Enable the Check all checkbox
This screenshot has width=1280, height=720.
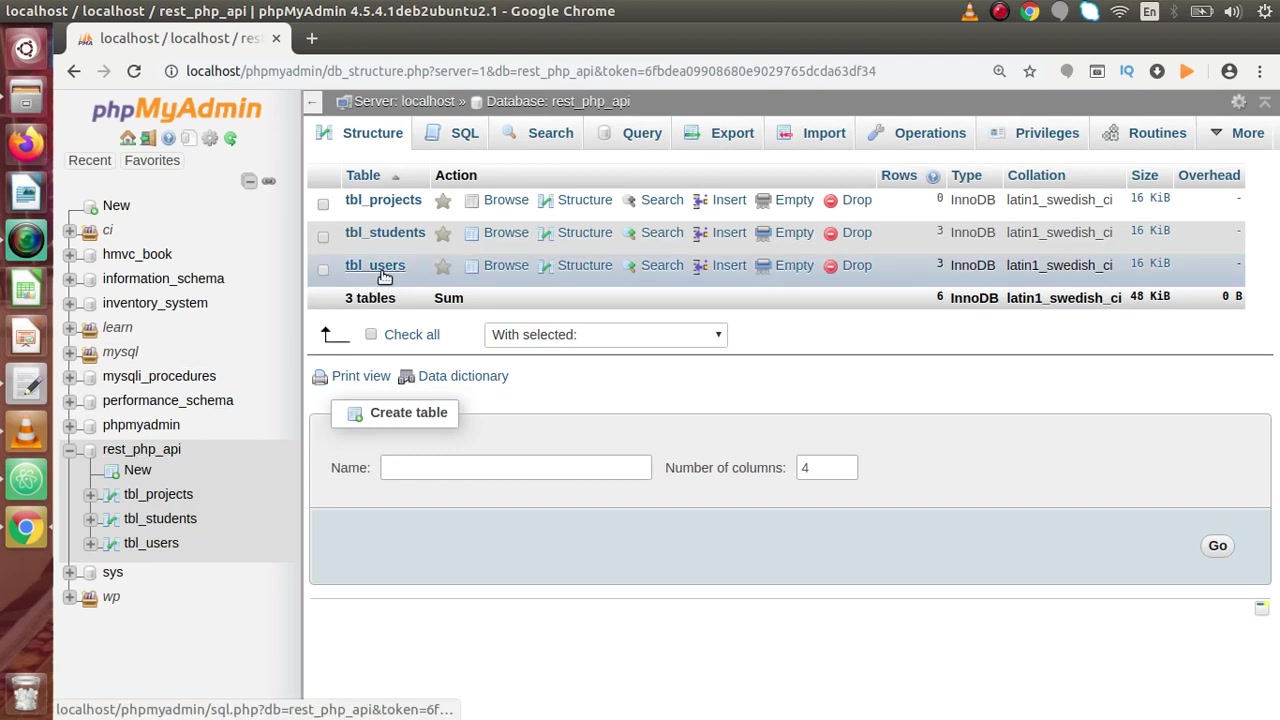click(371, 334)
